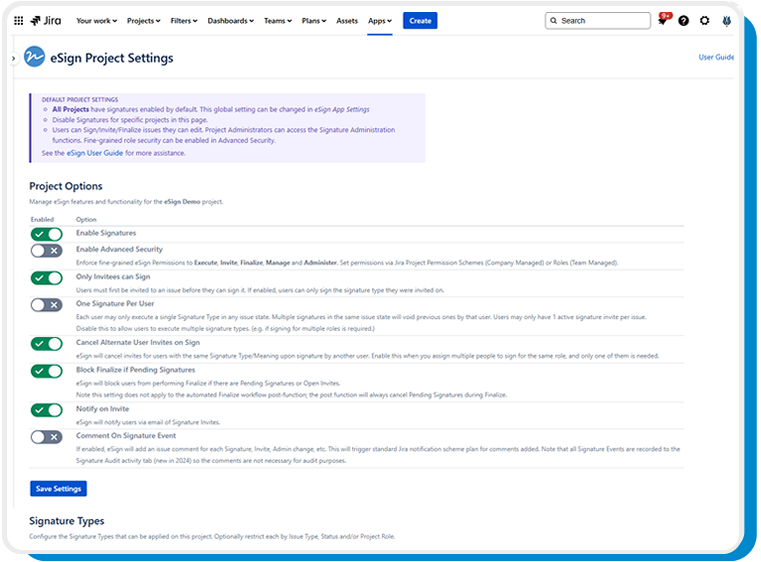Turn off Notify on Invite toggle
The height and width of the screenshot is (562, 761).
pos(47,410)
